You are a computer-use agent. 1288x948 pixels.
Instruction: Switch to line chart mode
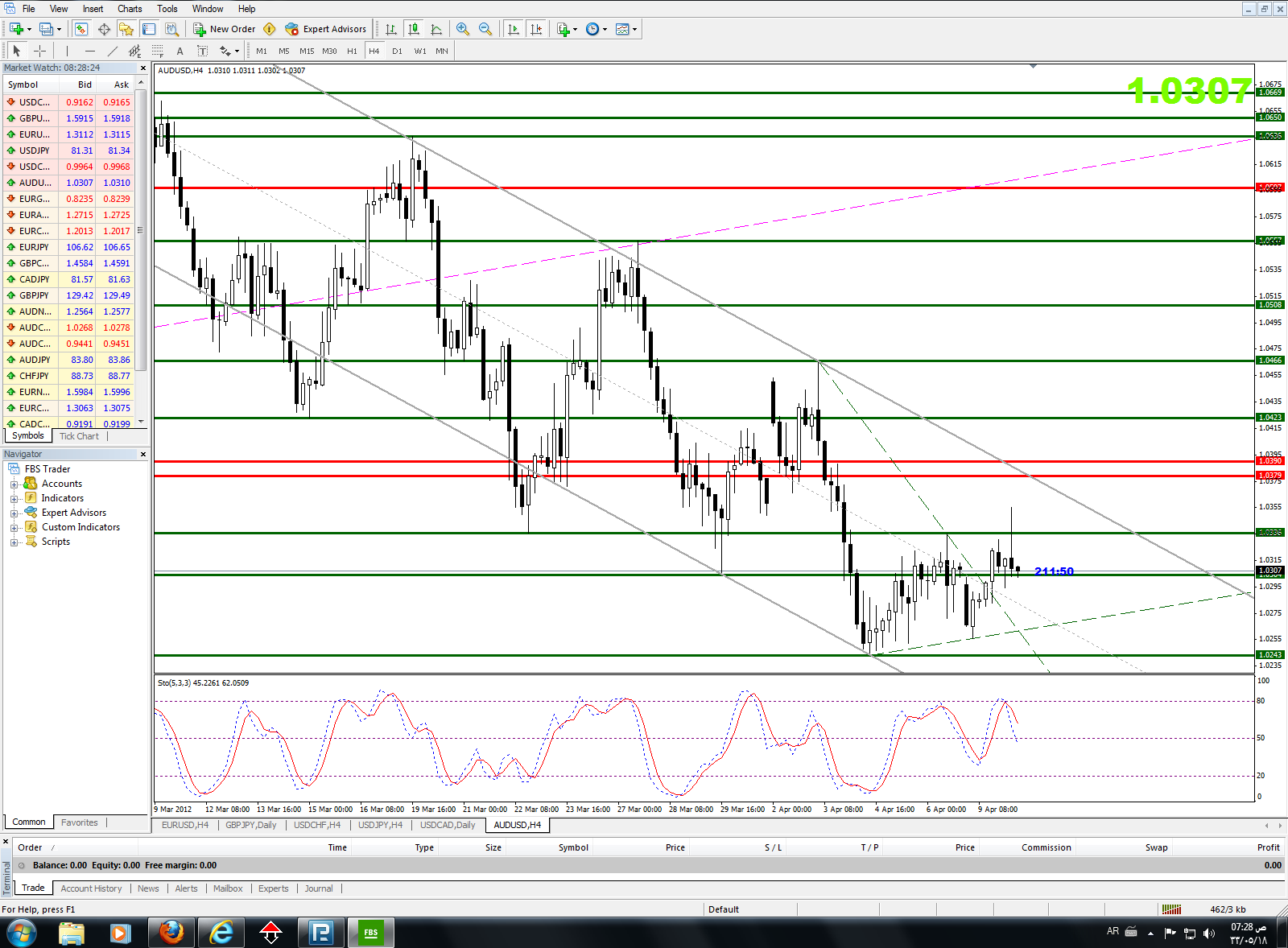pyautogui.click(x=436, y=29)
